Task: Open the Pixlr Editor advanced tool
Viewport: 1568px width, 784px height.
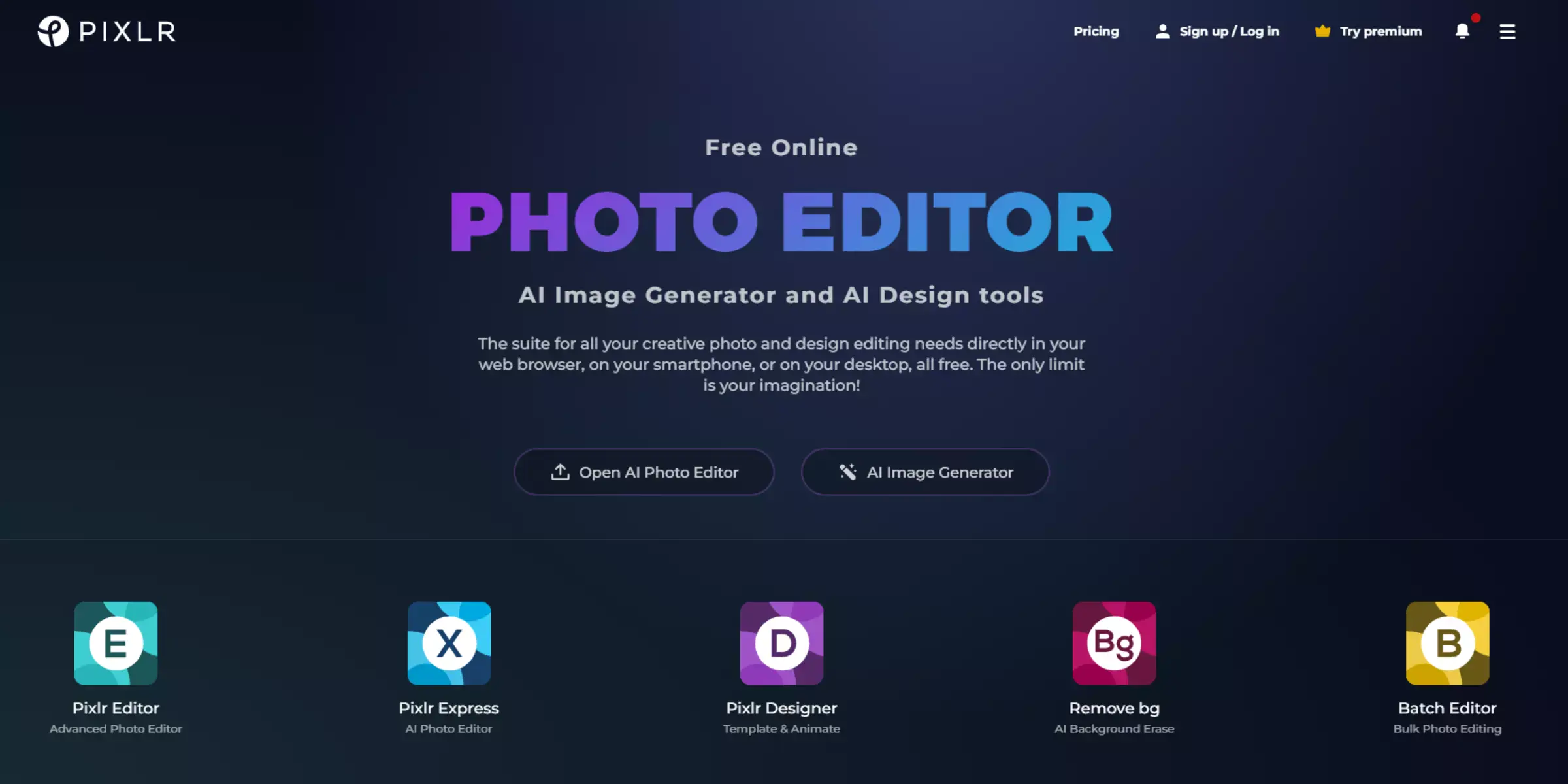Action: pyautogui.click(x=115, y=644)
